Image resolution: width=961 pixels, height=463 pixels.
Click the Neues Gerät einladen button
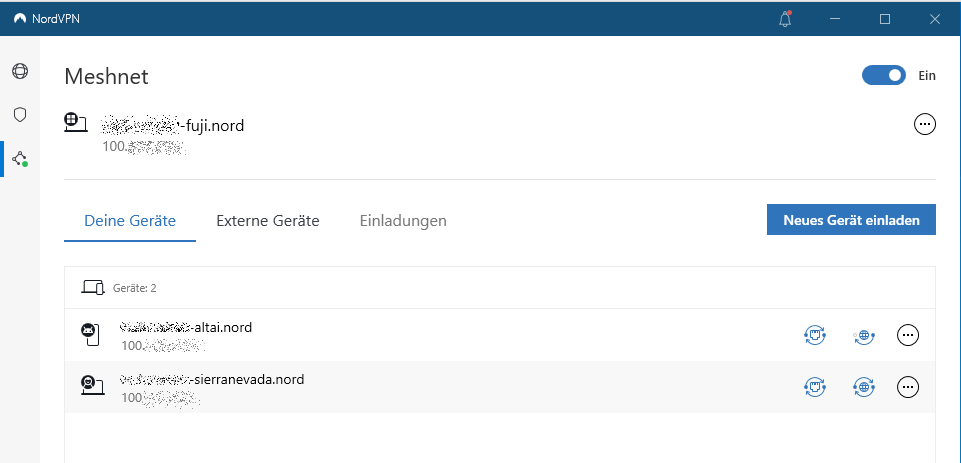pyautogui.click(x=851, y=220)
